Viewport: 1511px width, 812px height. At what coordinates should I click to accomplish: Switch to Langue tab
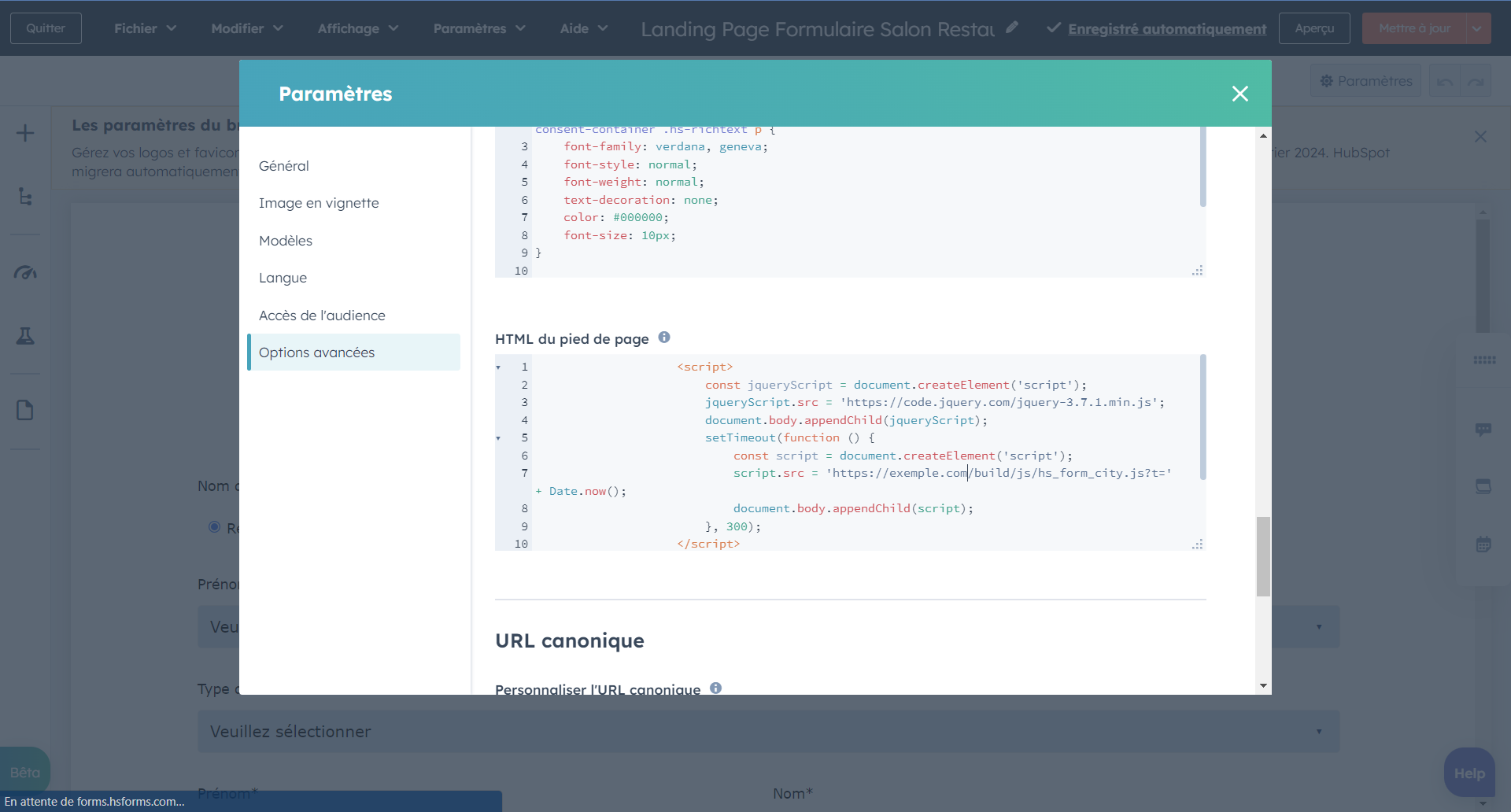(x=353, y=278)
